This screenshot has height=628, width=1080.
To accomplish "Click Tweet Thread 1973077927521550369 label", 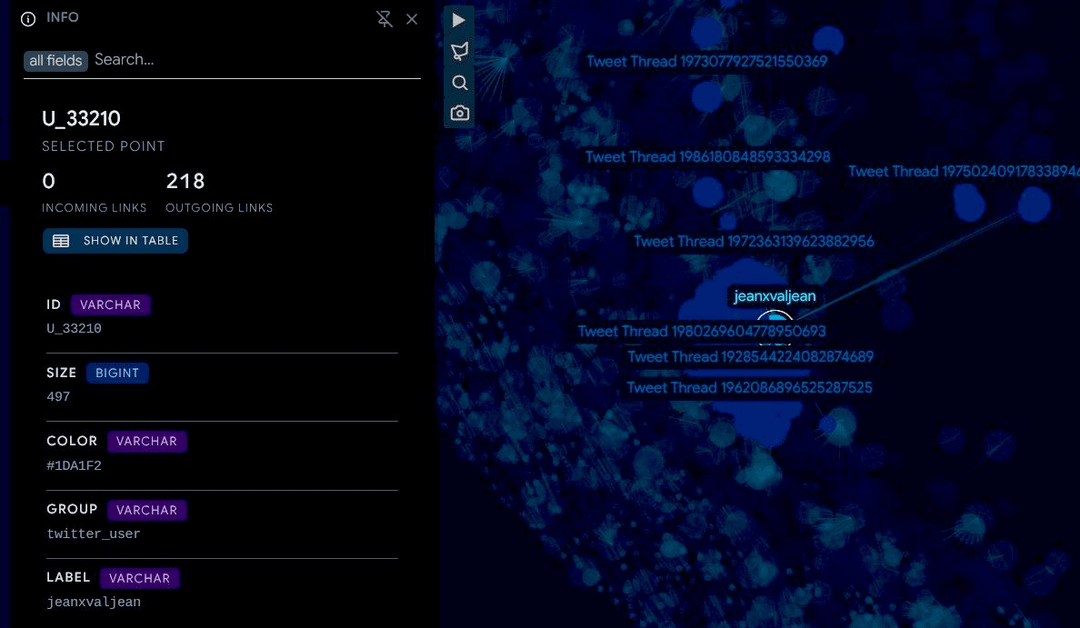I will click(x=706, y=62).
